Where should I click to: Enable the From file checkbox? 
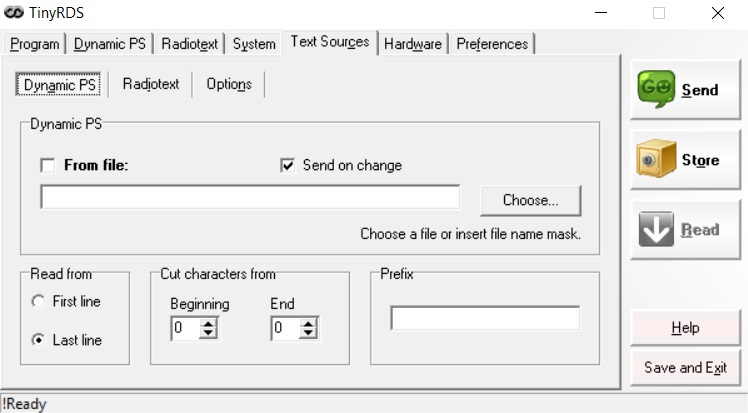tap(48, 165)
